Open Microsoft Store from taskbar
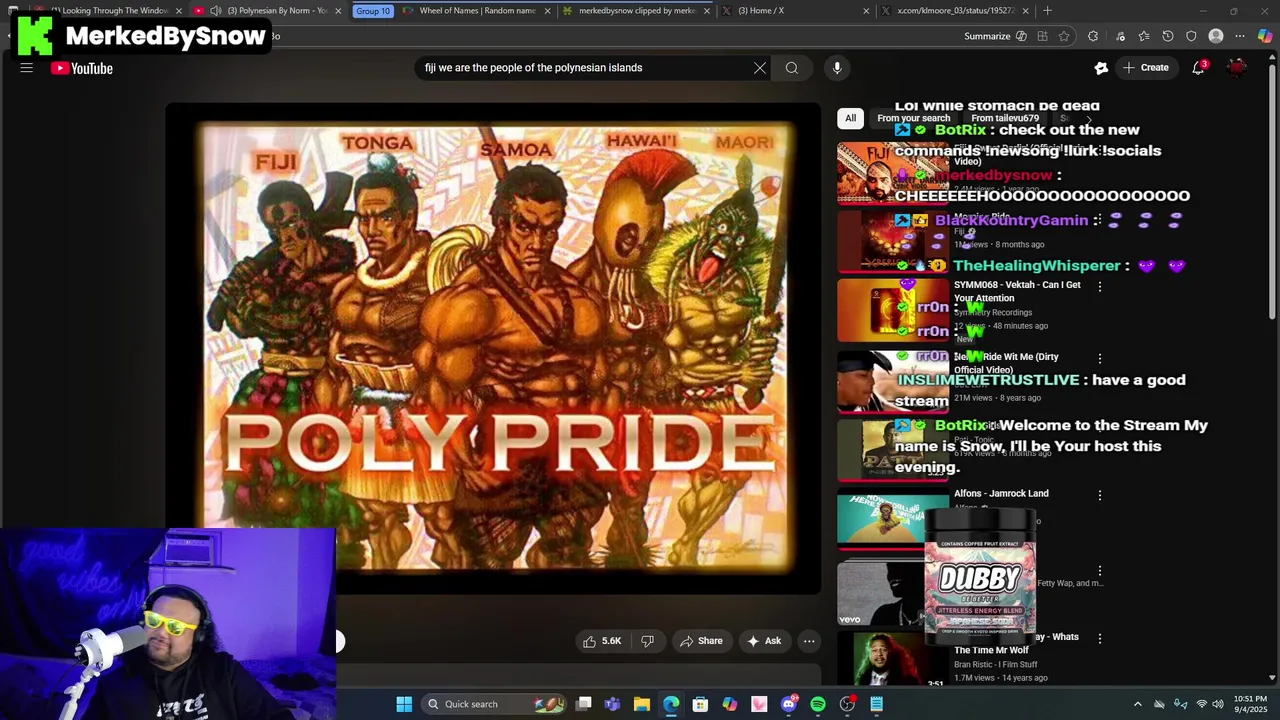 [x=700, y=704]
